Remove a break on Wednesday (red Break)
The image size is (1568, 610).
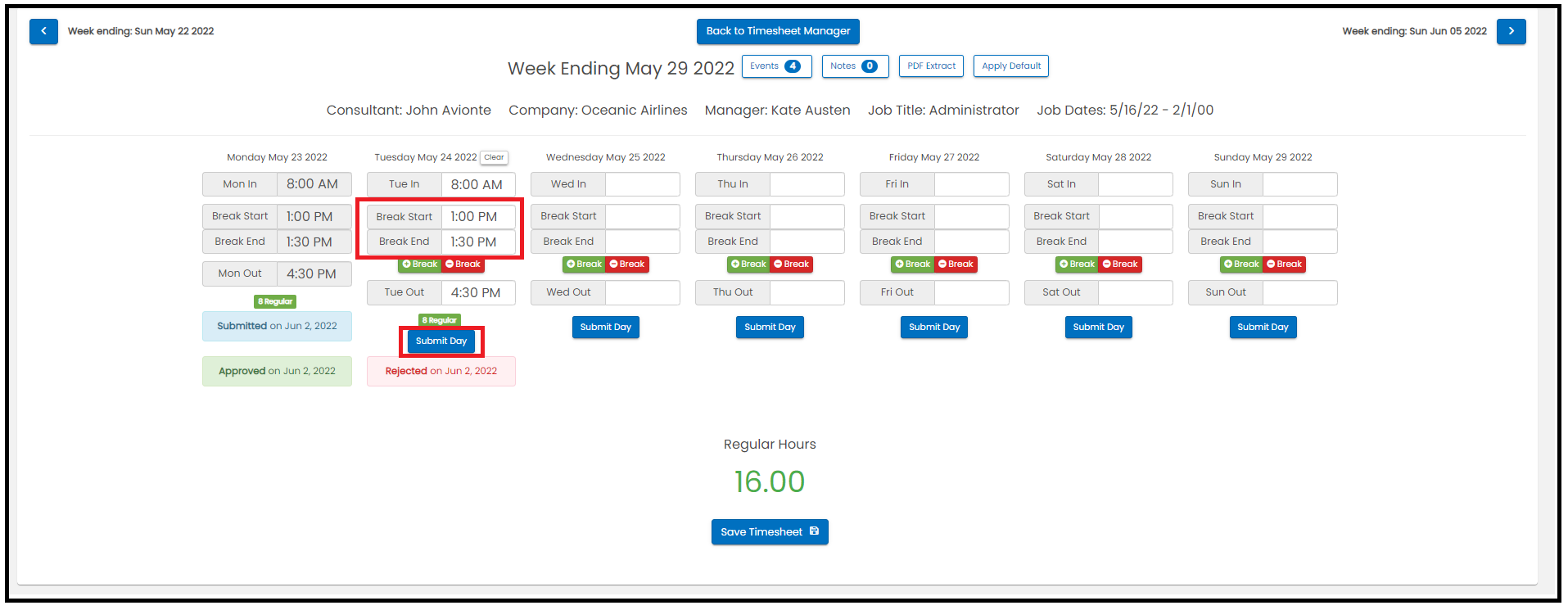click(628, 264)
